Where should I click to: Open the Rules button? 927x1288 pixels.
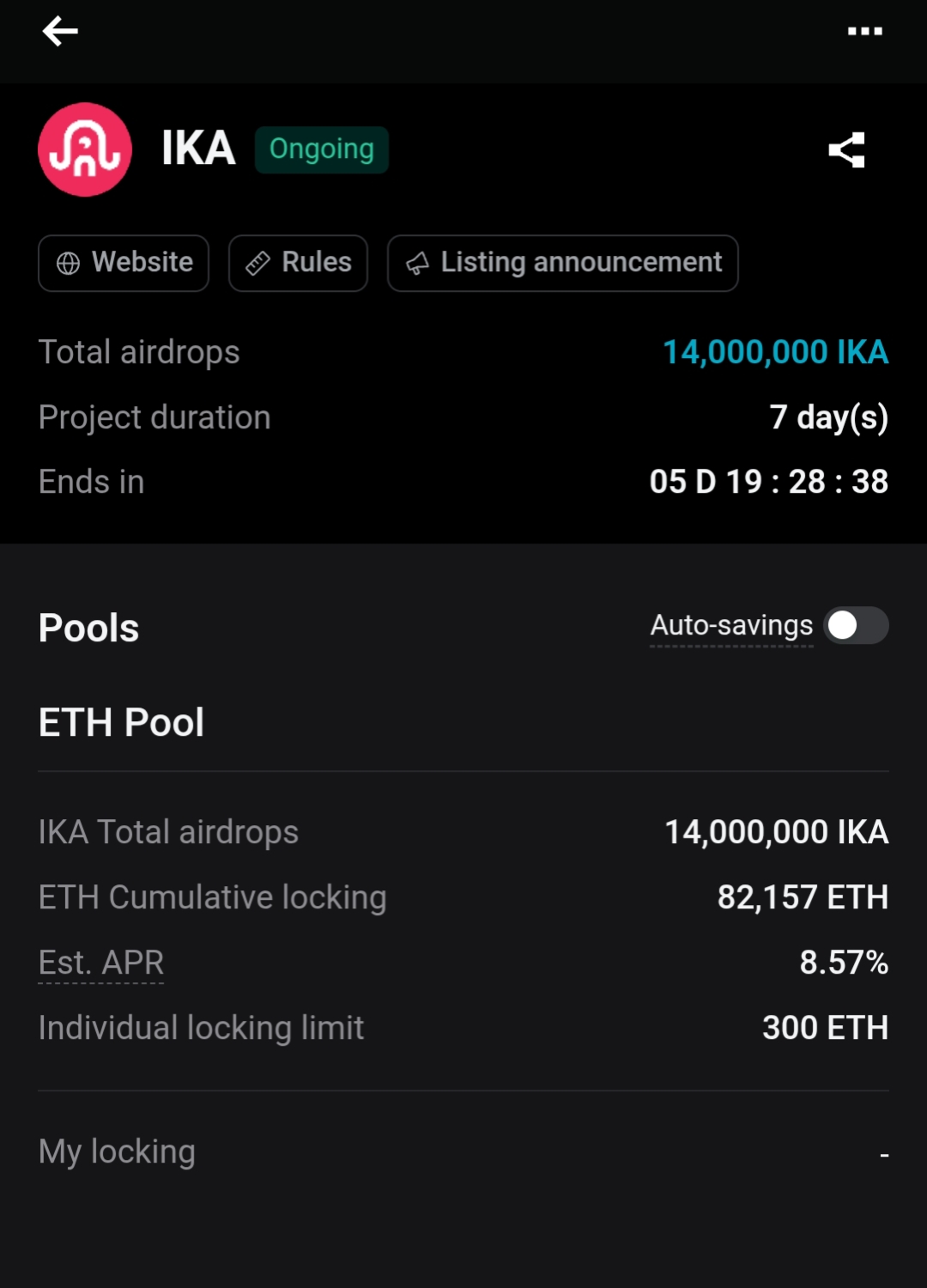point(298,263)
